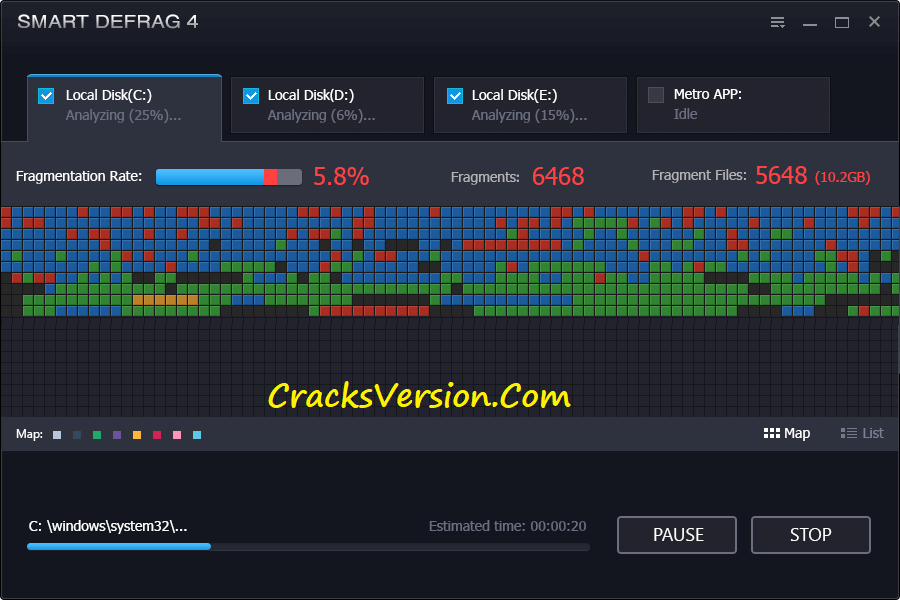Uncheck the Local Disk(C:) checkbox
900x600 pixels.
coord(46,96)
